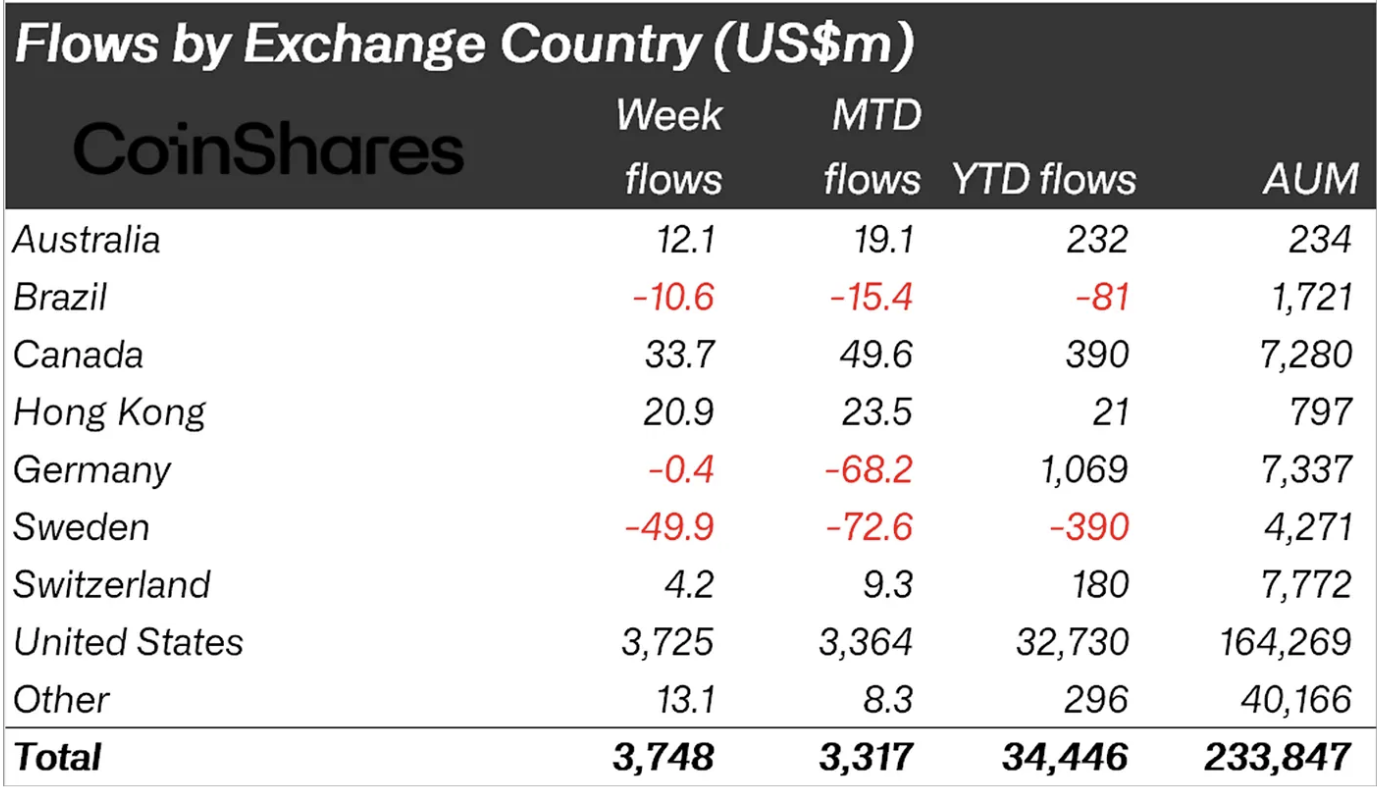Viewport: 1382px width, 794px height.
Task: Select Canada's AUM value 7,280
Action: [x=1306, y=355]
